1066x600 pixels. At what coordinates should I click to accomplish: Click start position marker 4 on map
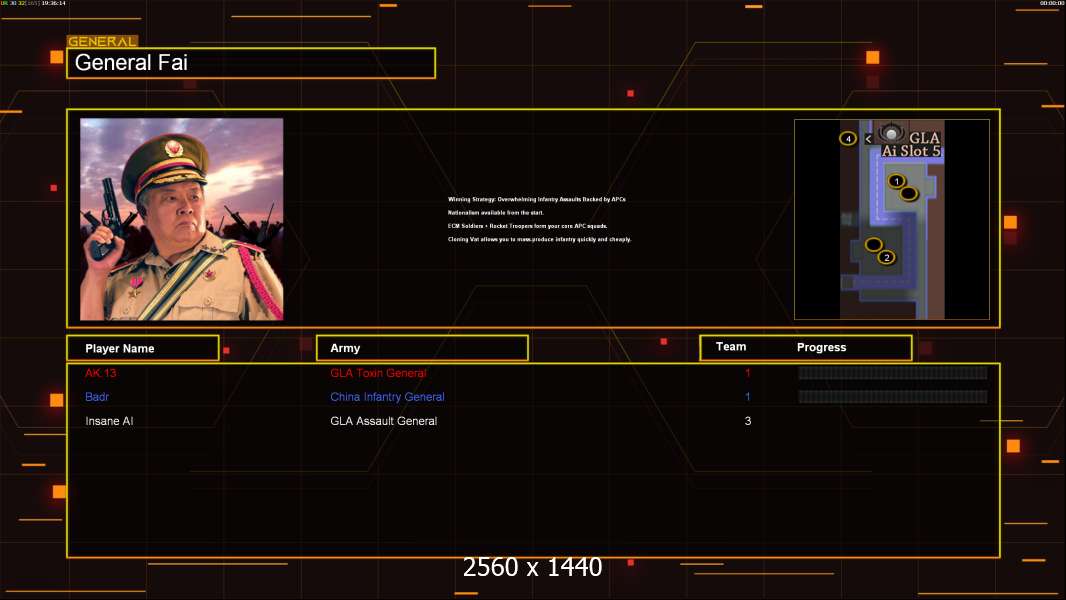[848, 139]
